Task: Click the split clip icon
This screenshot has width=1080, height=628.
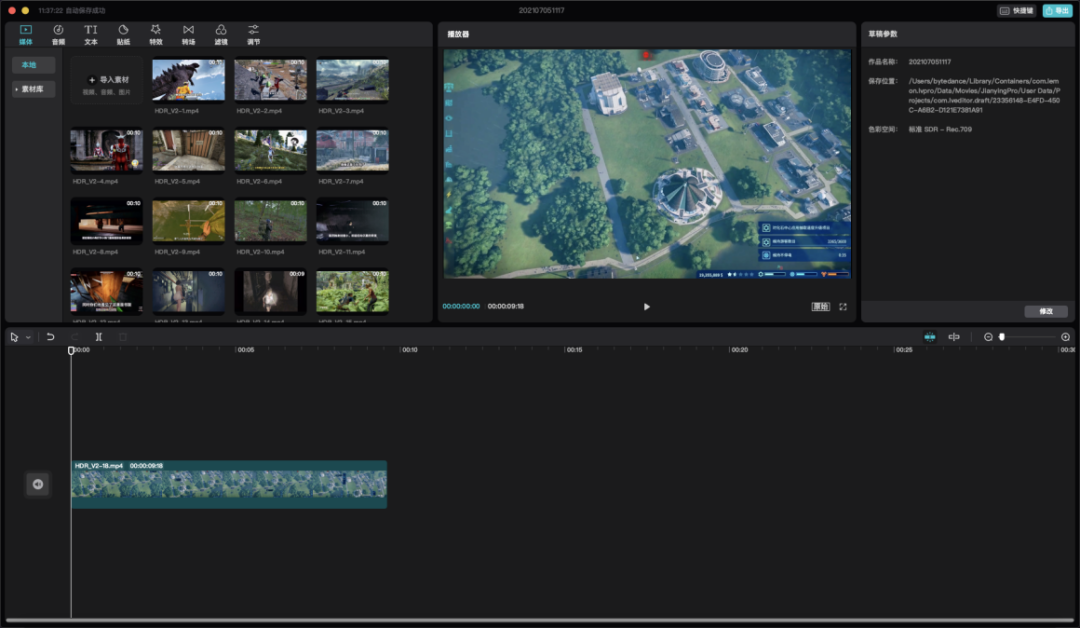Action: pyautogui.click(x=98, y=337)
